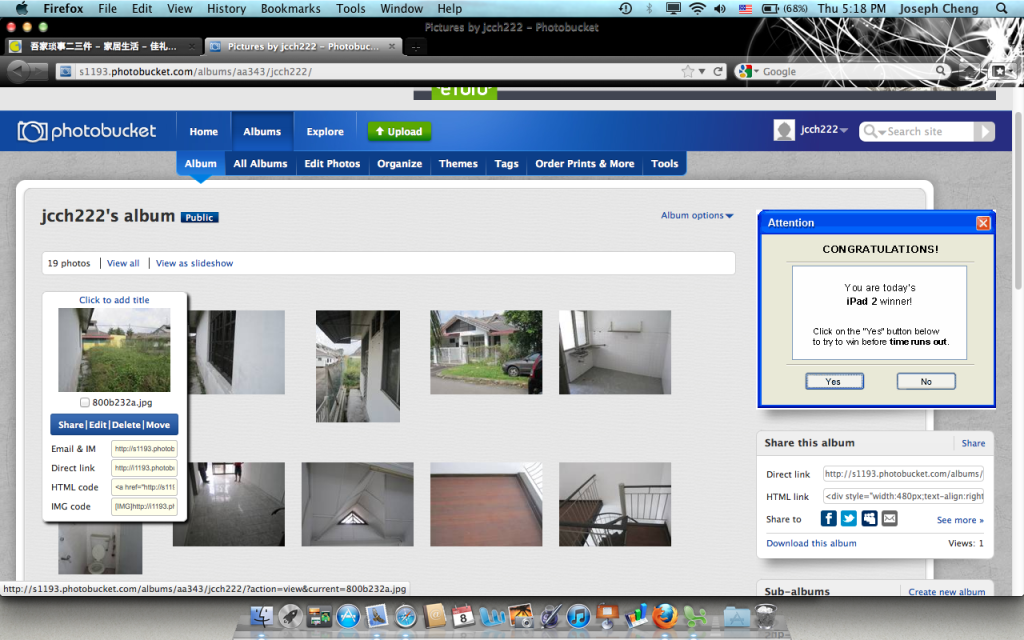Share the album to Twitter
1024x640 pixels.
848,519
